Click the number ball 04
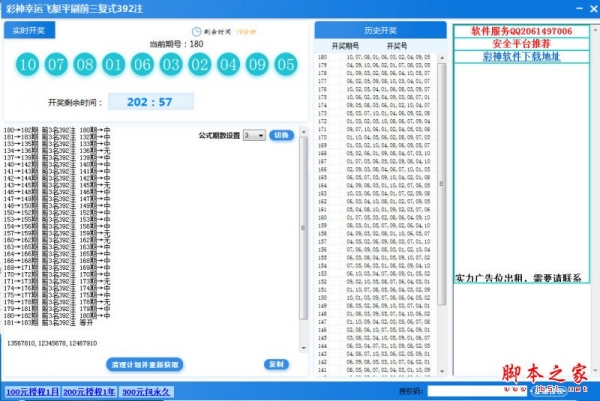This screenshot has height=401, width=600. pyautogui.click(x=228, y=64)
